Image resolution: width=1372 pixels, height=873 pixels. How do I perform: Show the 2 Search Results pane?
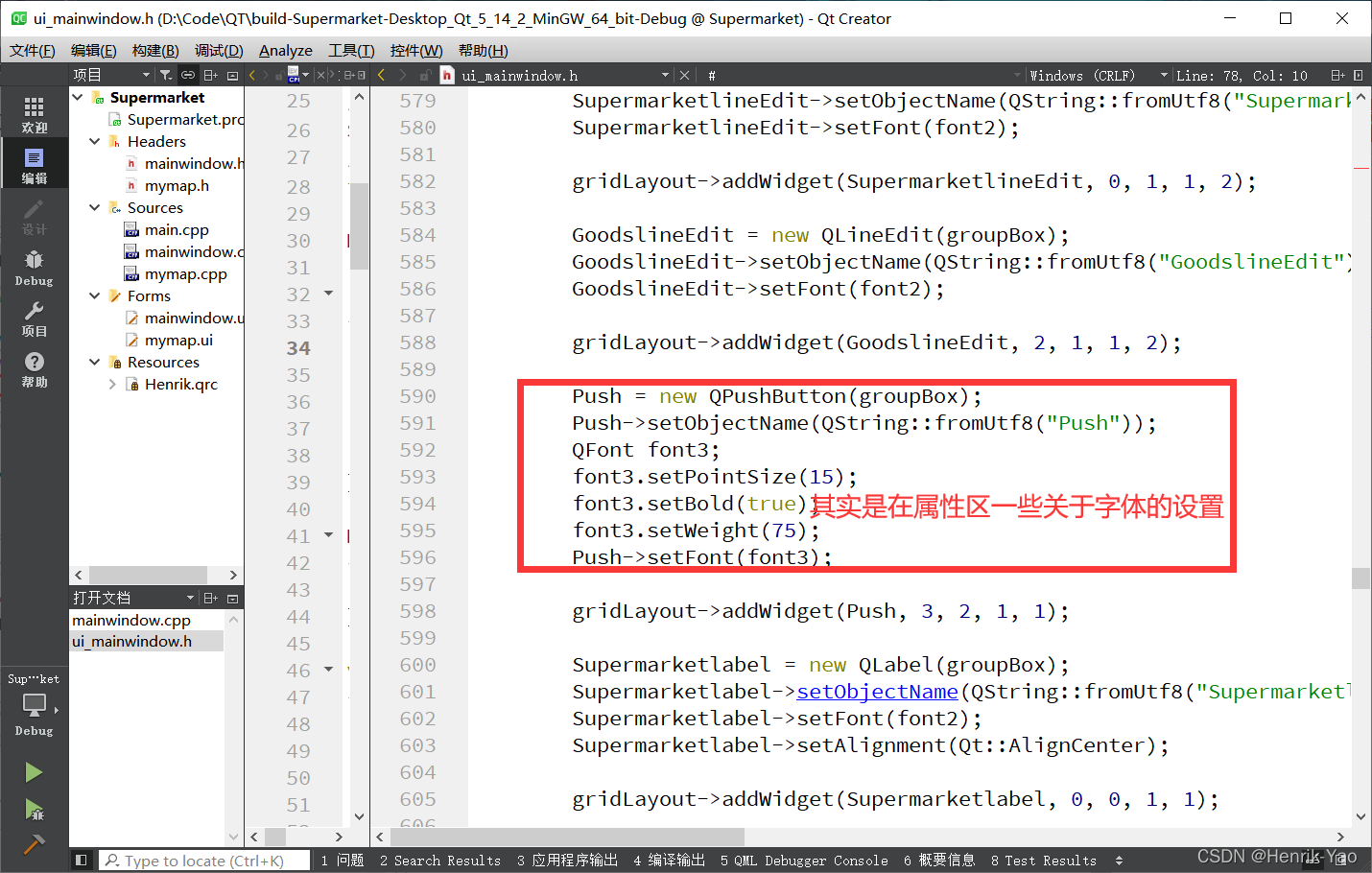(x=440, y=861)
